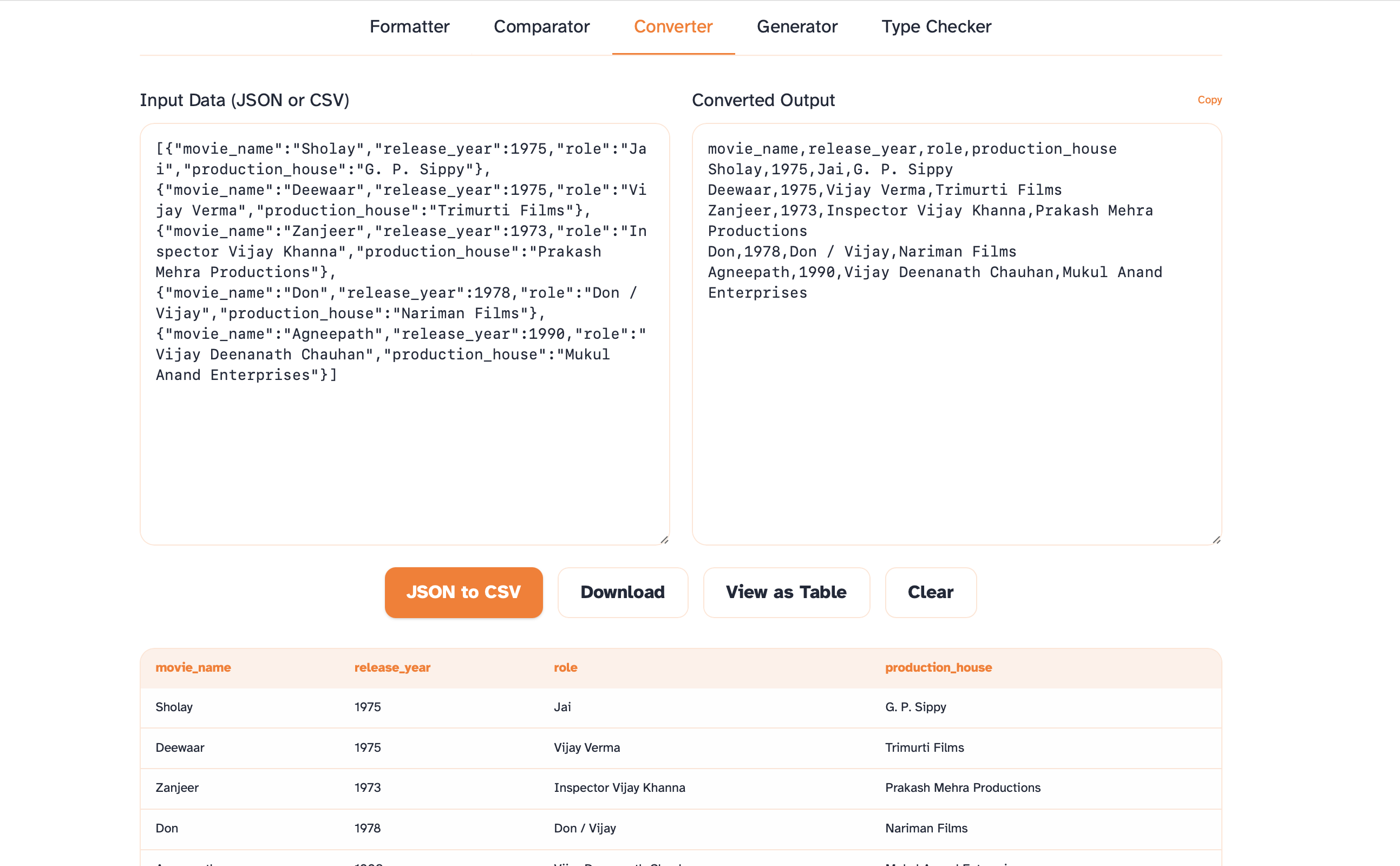Select the movie_name column header
Viewport: 1400px width, 866px height.
[x=193, y=667]
